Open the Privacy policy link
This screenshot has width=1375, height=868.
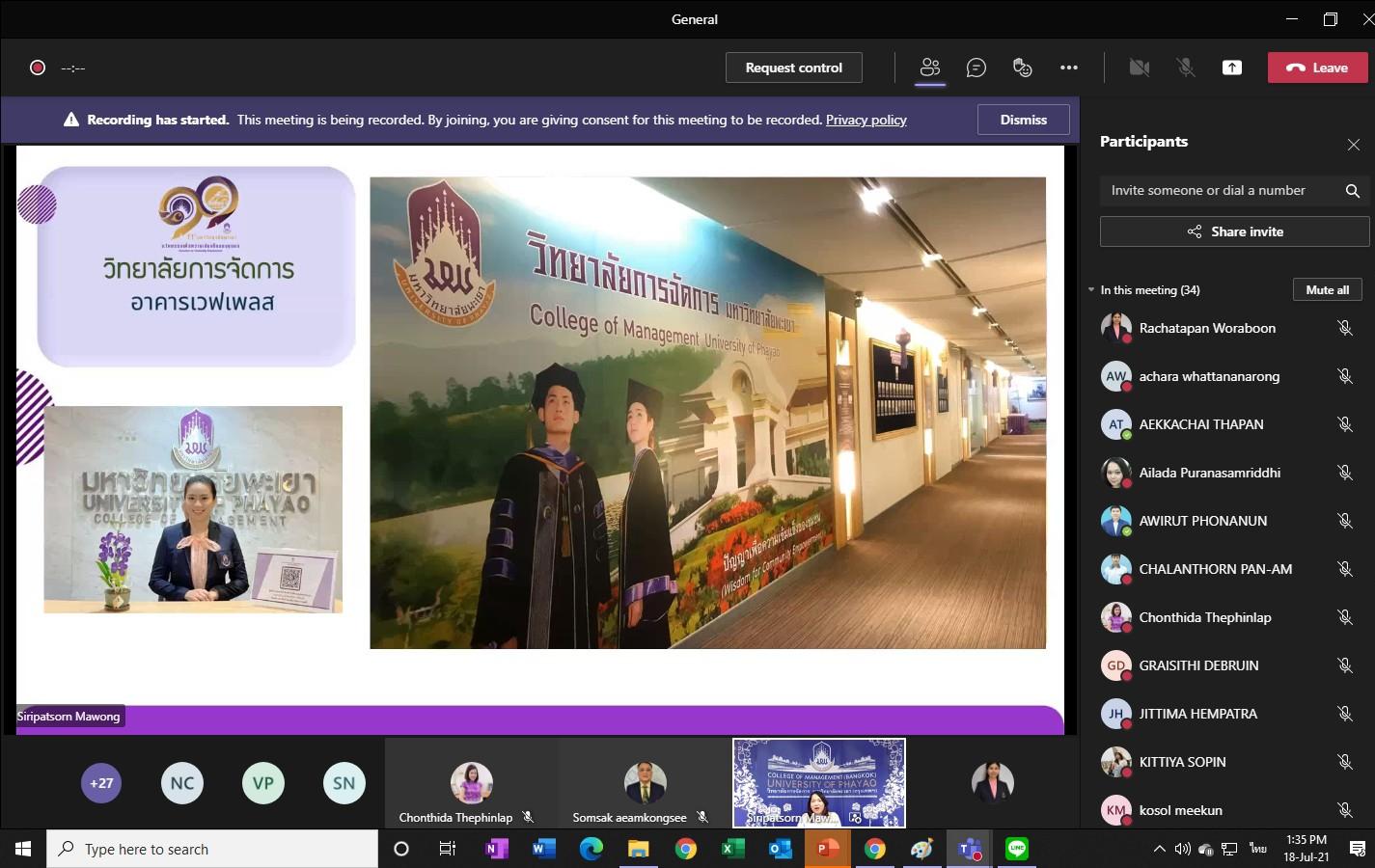tap(866, 120)
